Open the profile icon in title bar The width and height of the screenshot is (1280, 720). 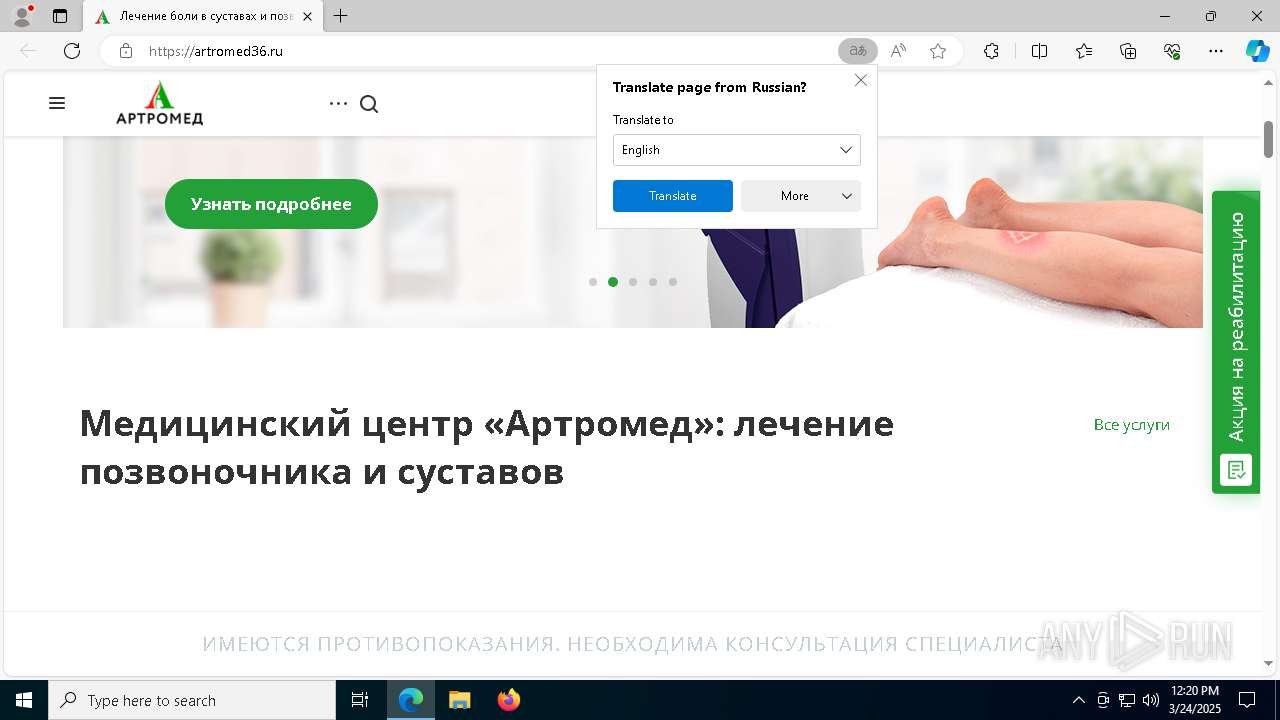[21, 15]
